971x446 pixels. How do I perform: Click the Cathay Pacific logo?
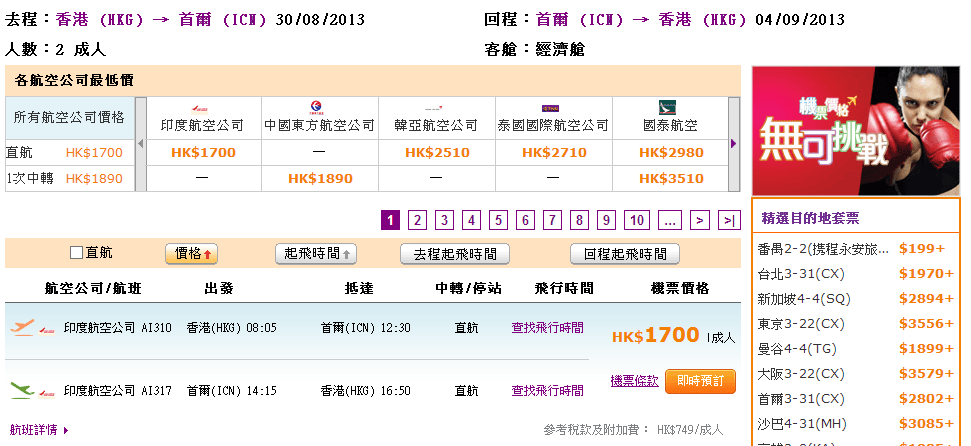tap(667, 107)
